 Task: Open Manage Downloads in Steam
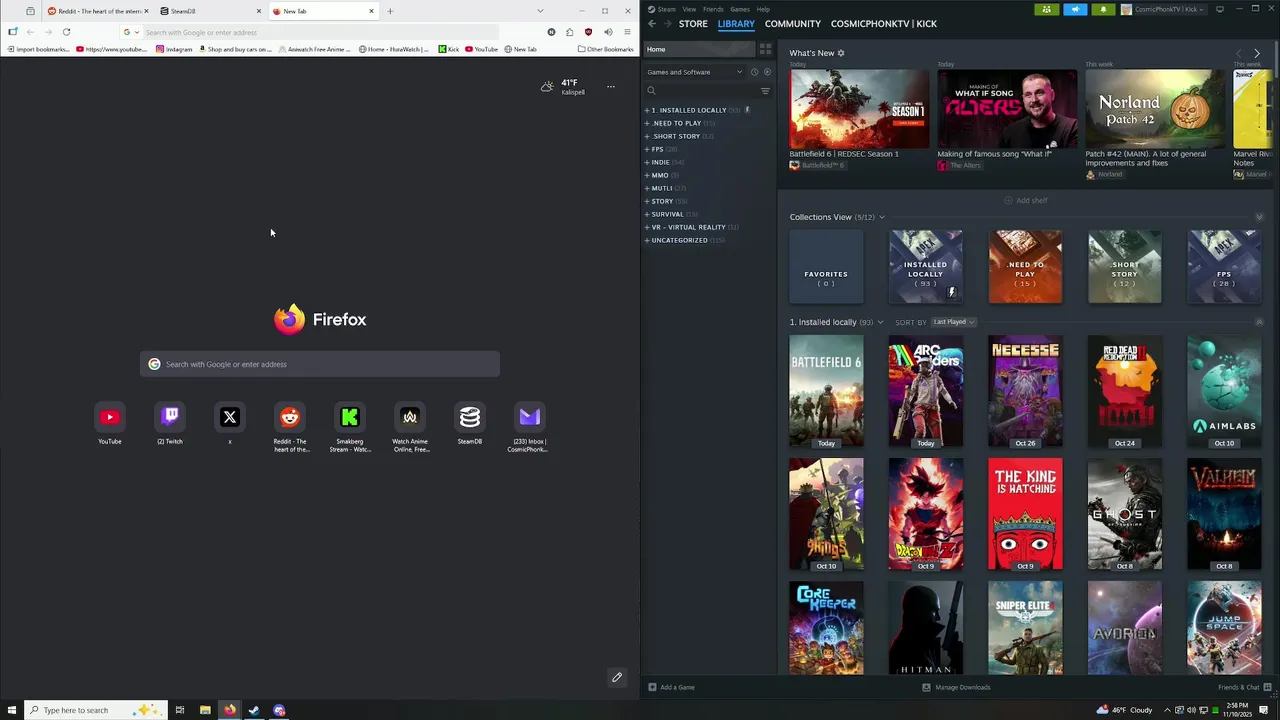pos(956,687)
